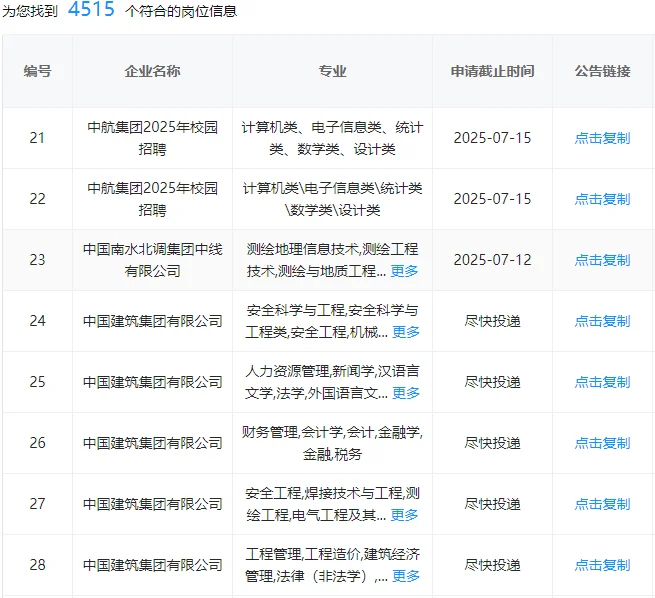This screenshot has width=655, height=598.
Task: Click deadline 2025-07-15 in row 22
Action: pos(493,199)
